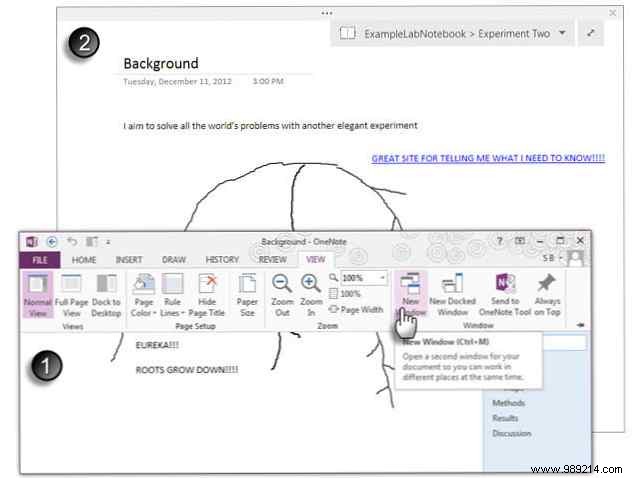
Task: Click the user account picture
Action: point(575,258)
